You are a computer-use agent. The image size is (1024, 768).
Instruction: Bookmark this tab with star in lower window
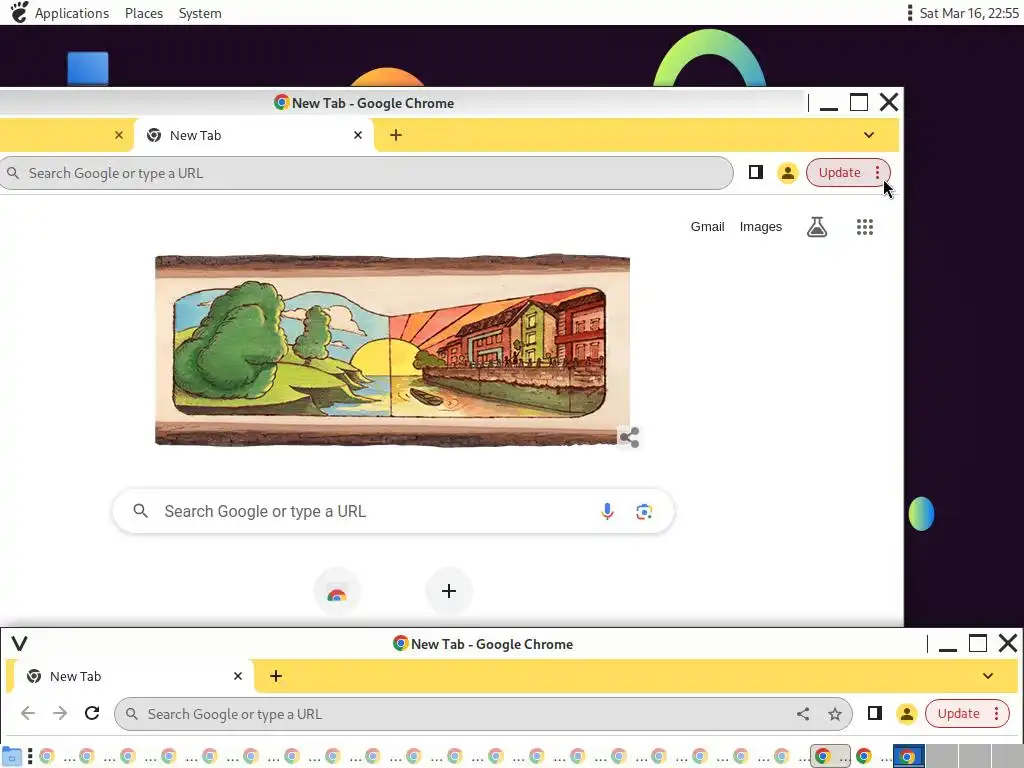pos(835,714)
